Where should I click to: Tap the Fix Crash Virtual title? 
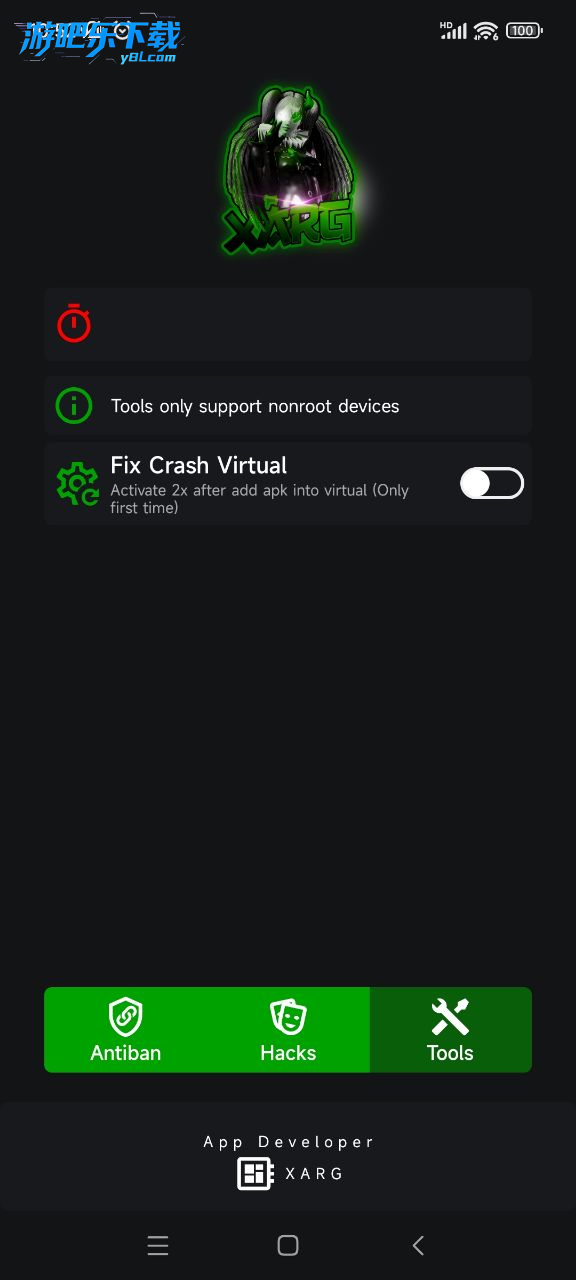pos(198,465)
